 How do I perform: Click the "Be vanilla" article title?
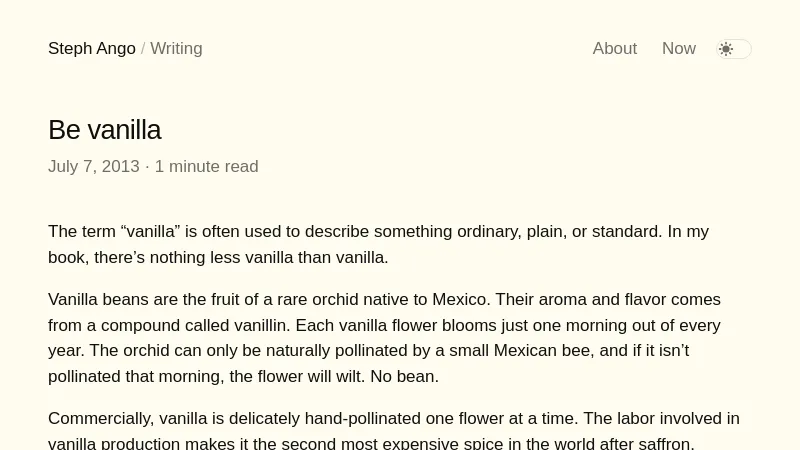coord(104,130)
